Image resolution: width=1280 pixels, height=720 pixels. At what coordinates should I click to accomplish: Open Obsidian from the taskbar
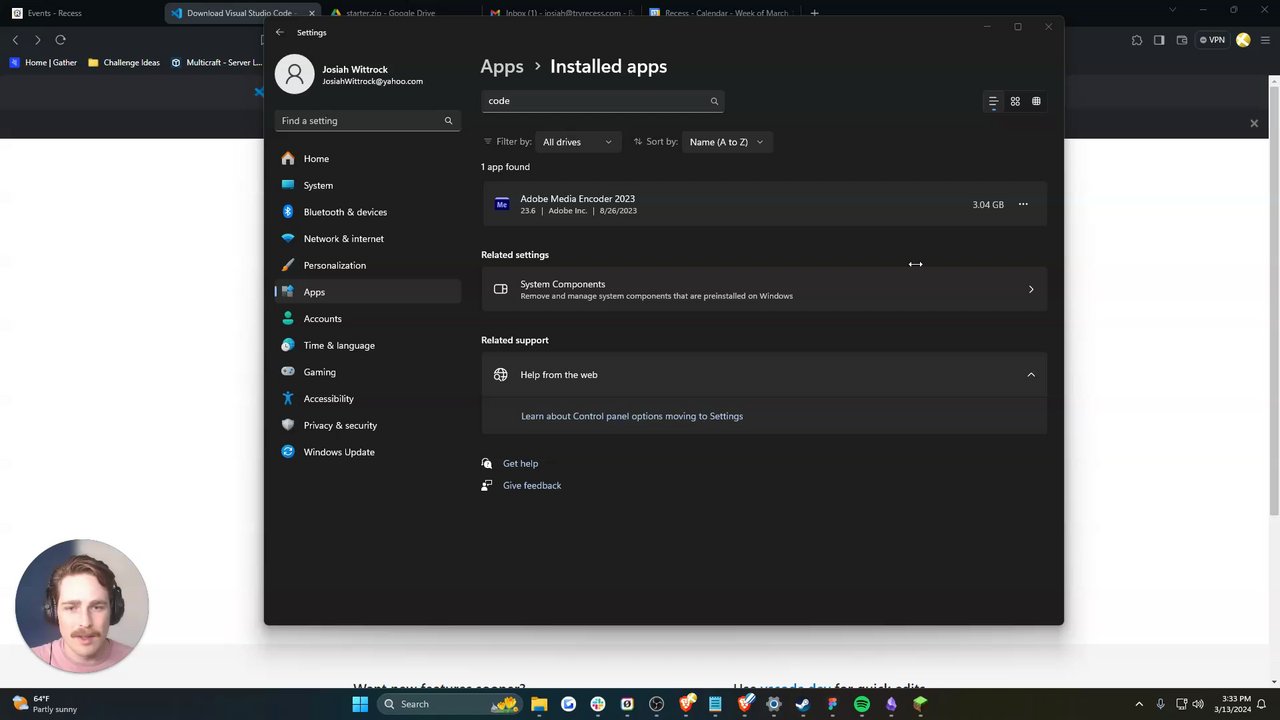pos(890,704)
